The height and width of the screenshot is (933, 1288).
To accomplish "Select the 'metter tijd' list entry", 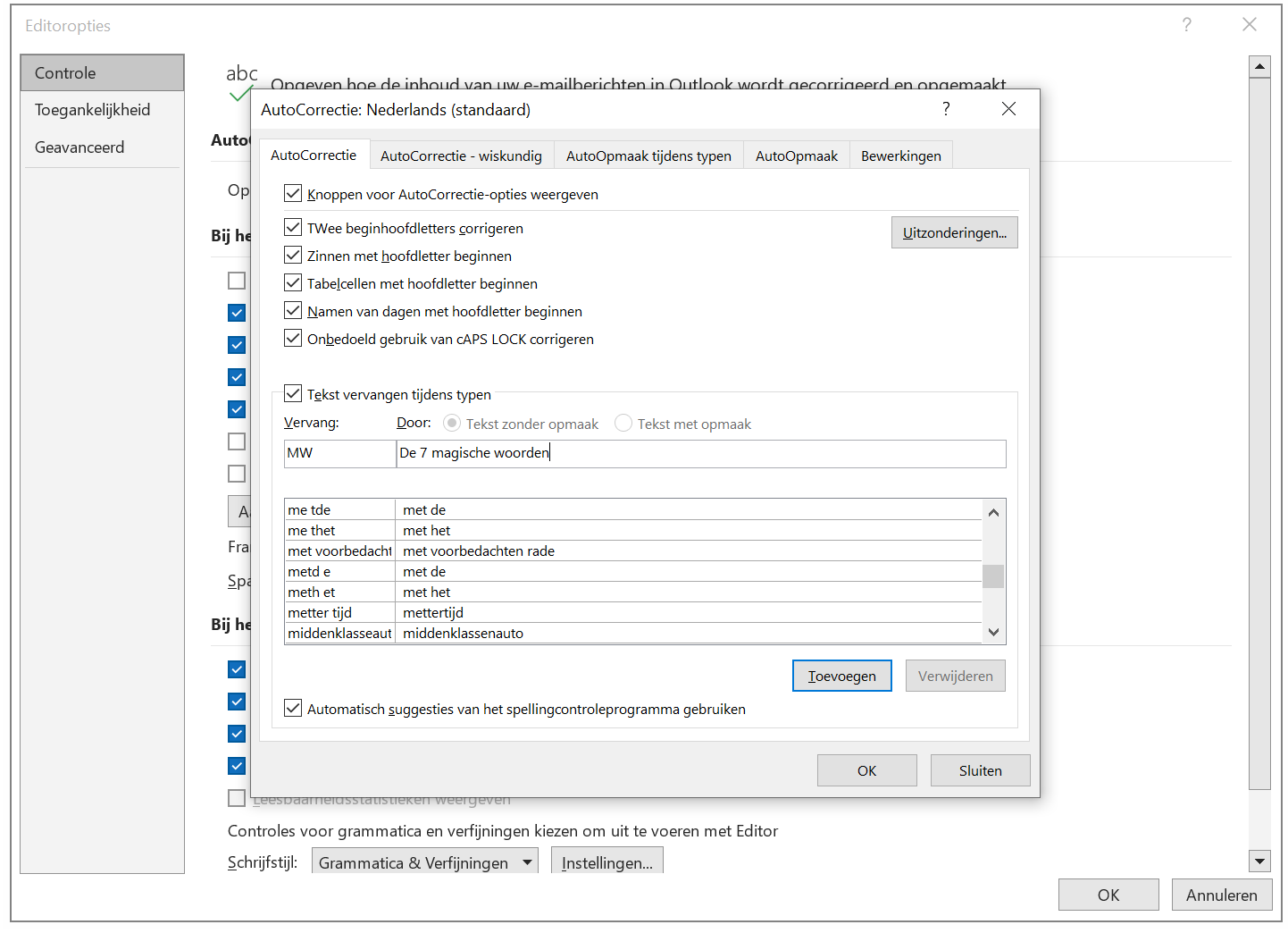I will [x=633, y=612].
